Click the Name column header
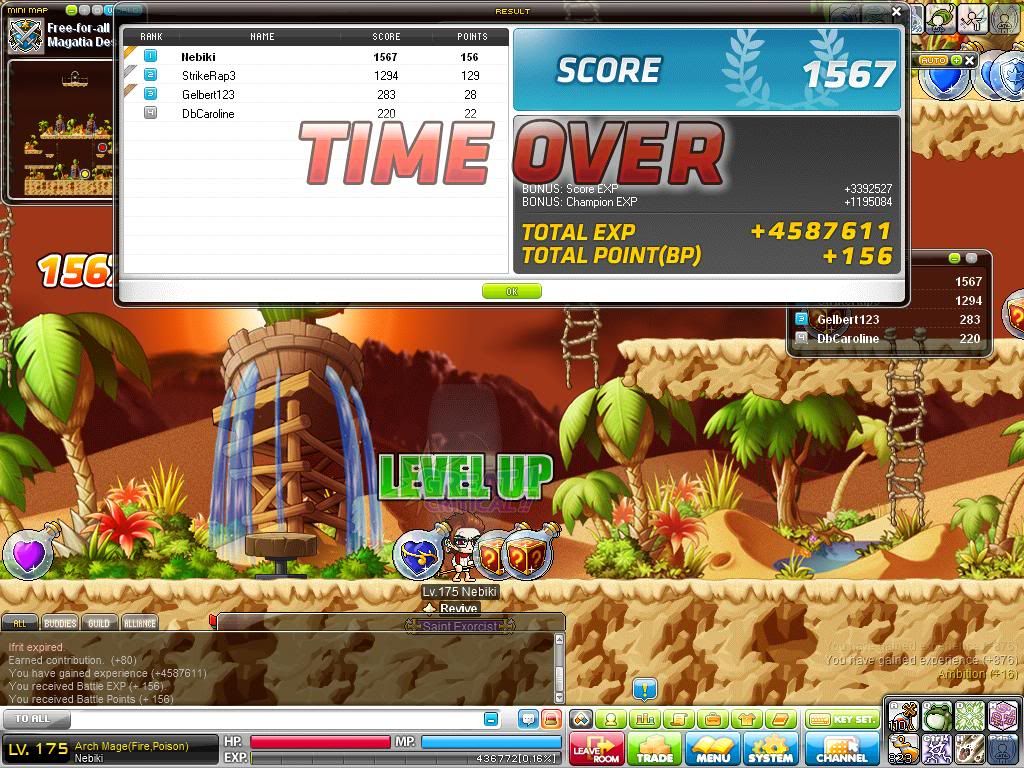Viewport: 1024px width, 768px height. 263,37
